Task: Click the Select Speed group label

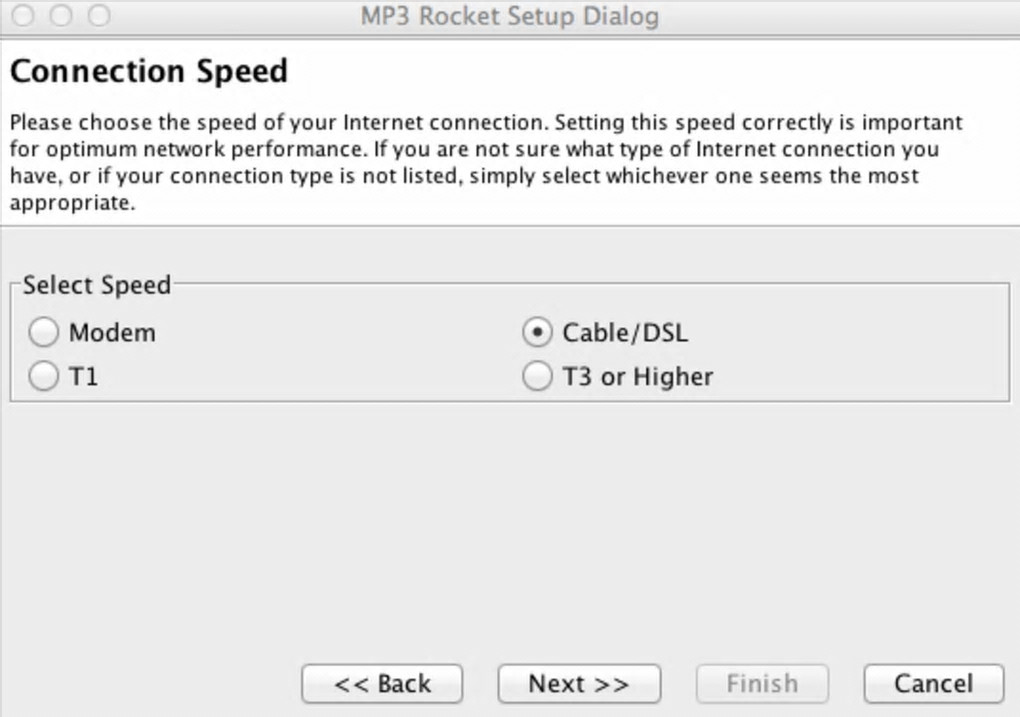Action: (x=97, y=285)
